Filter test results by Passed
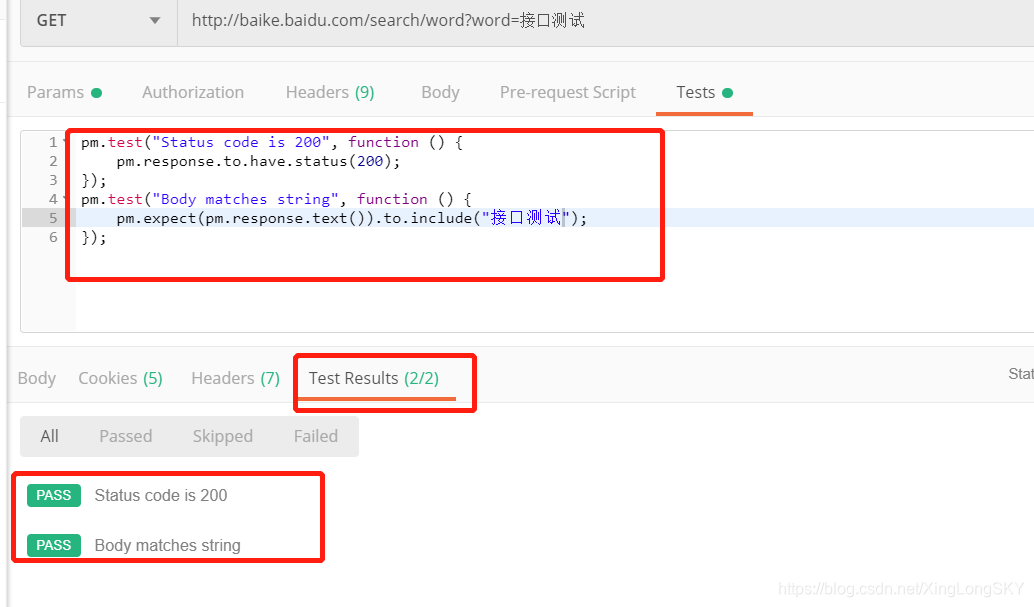 125,436
